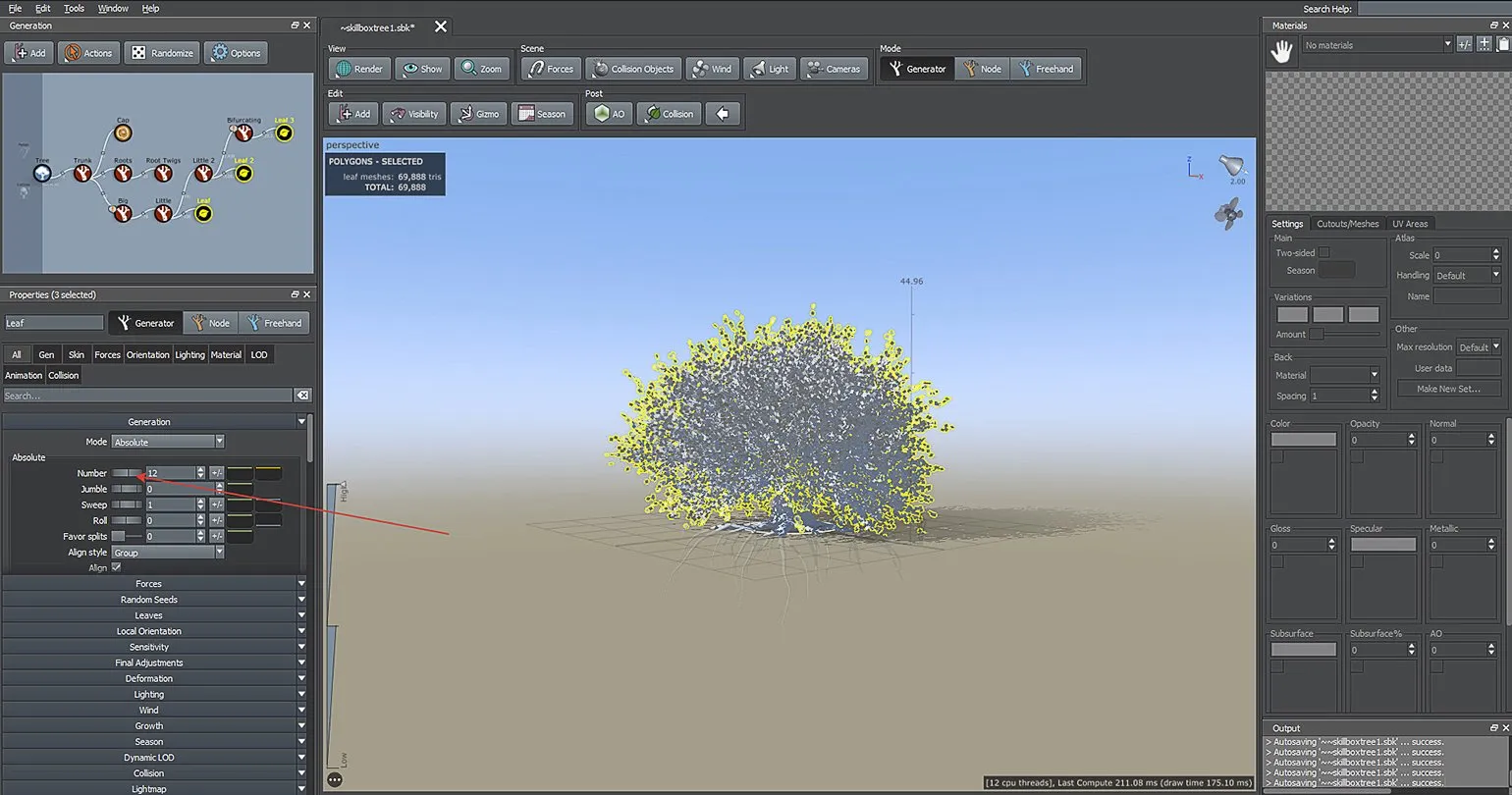The height and width of the screenshot is (795, 1512).
Task: Click the Wind scene button
Action: 712,69
